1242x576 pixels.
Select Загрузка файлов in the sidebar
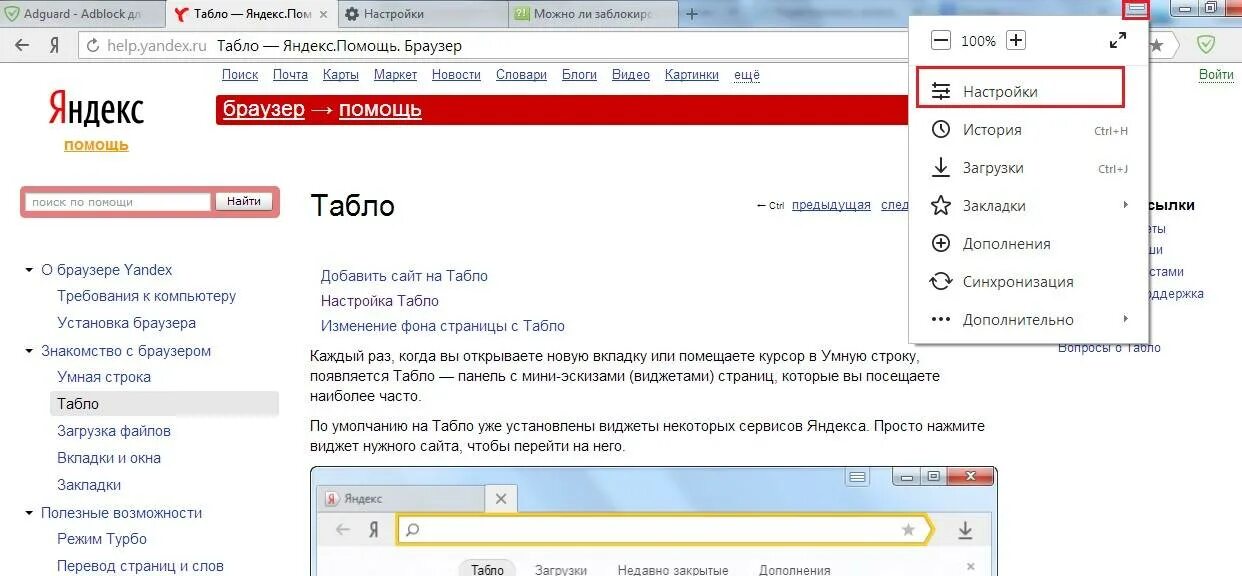click(114, 431)
